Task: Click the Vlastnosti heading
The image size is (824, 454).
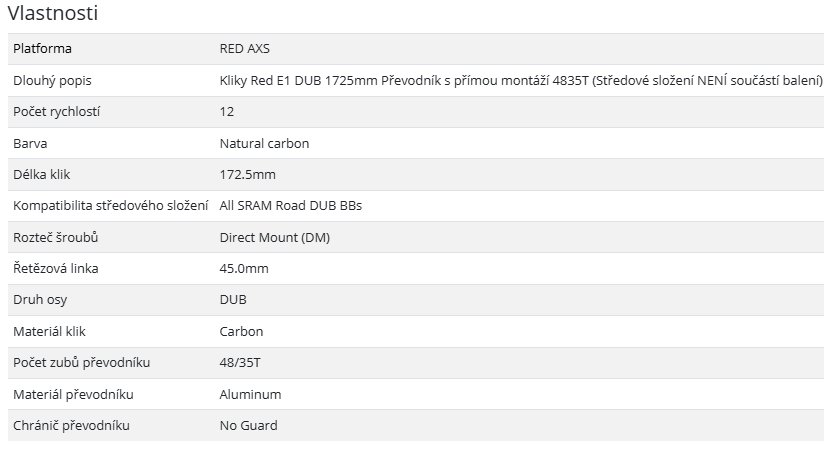Action: [x=52, y=14]
